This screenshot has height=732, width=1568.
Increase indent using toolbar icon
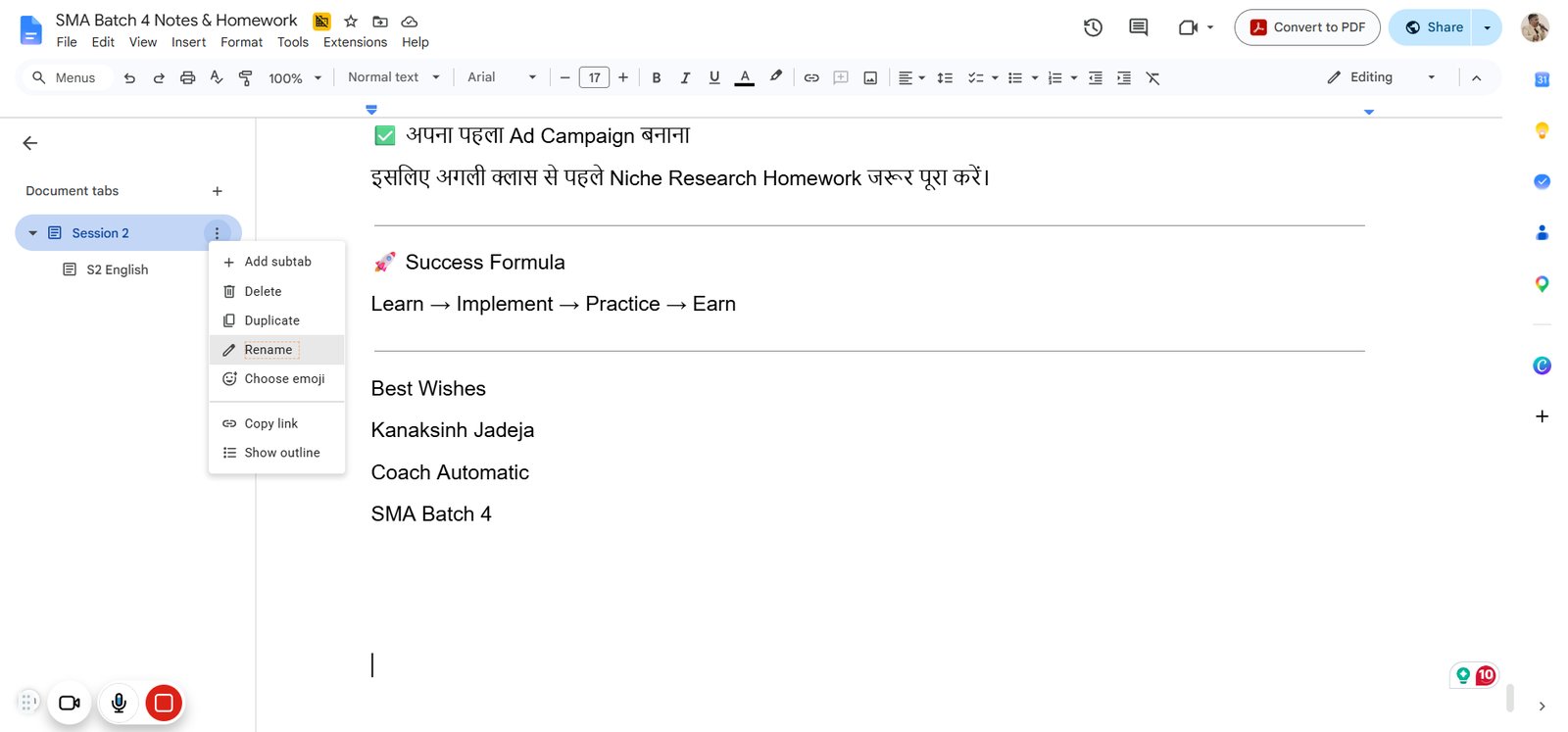click(1124, 77)
